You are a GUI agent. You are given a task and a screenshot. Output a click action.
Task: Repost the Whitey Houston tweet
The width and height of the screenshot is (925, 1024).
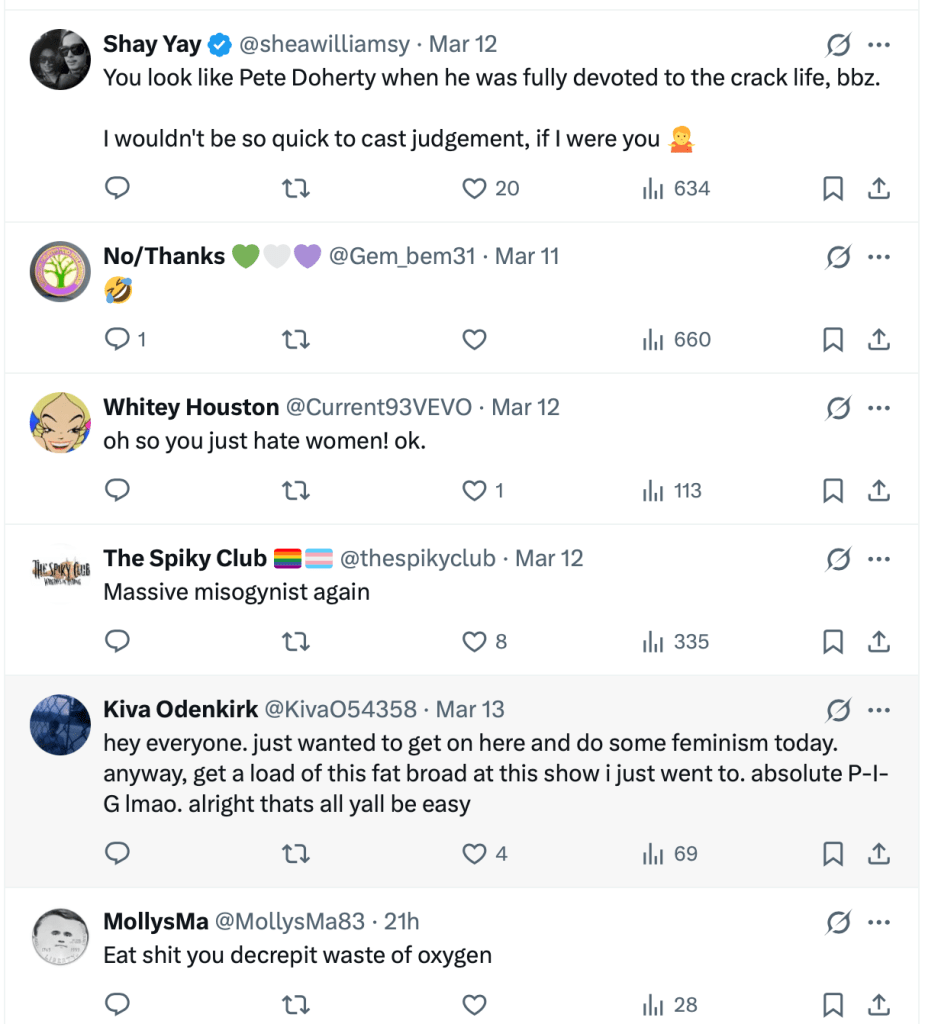[295, 491]
